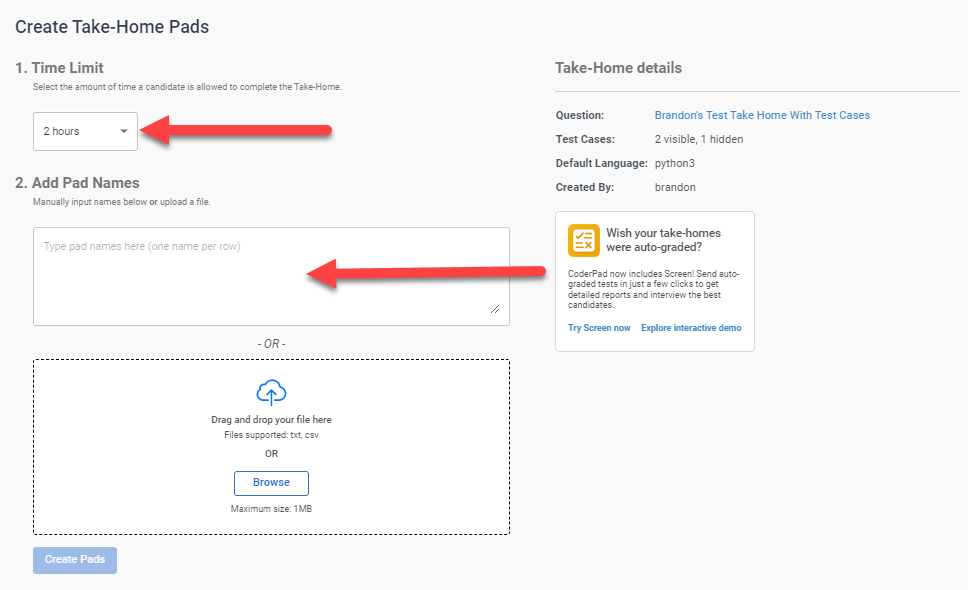Click the Create Take-Home Pads page title
Image resolution: width=968 pixels, height=590 pixels.
112,27
